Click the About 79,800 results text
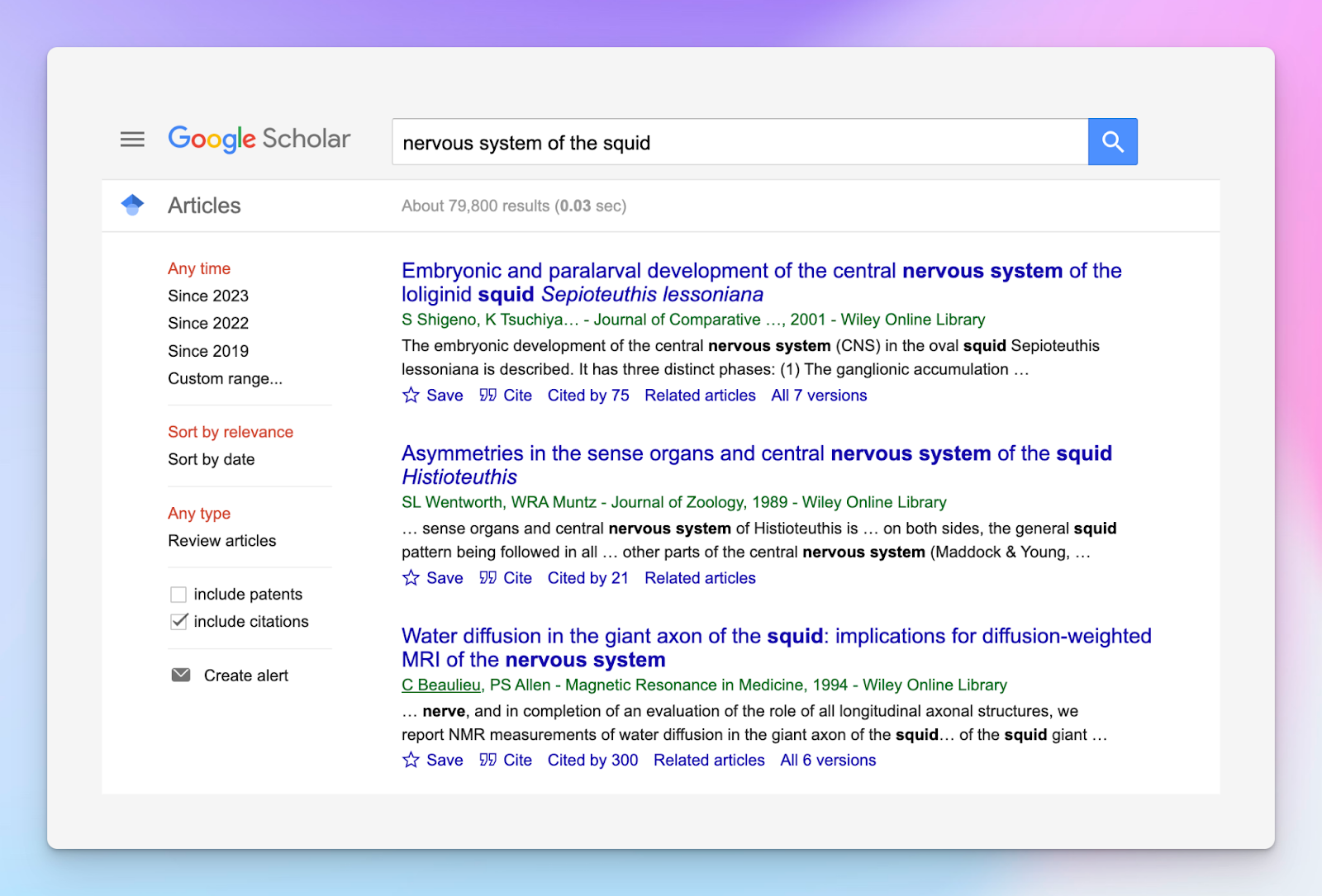This screenshot has width=1322, height=896. 514,206
